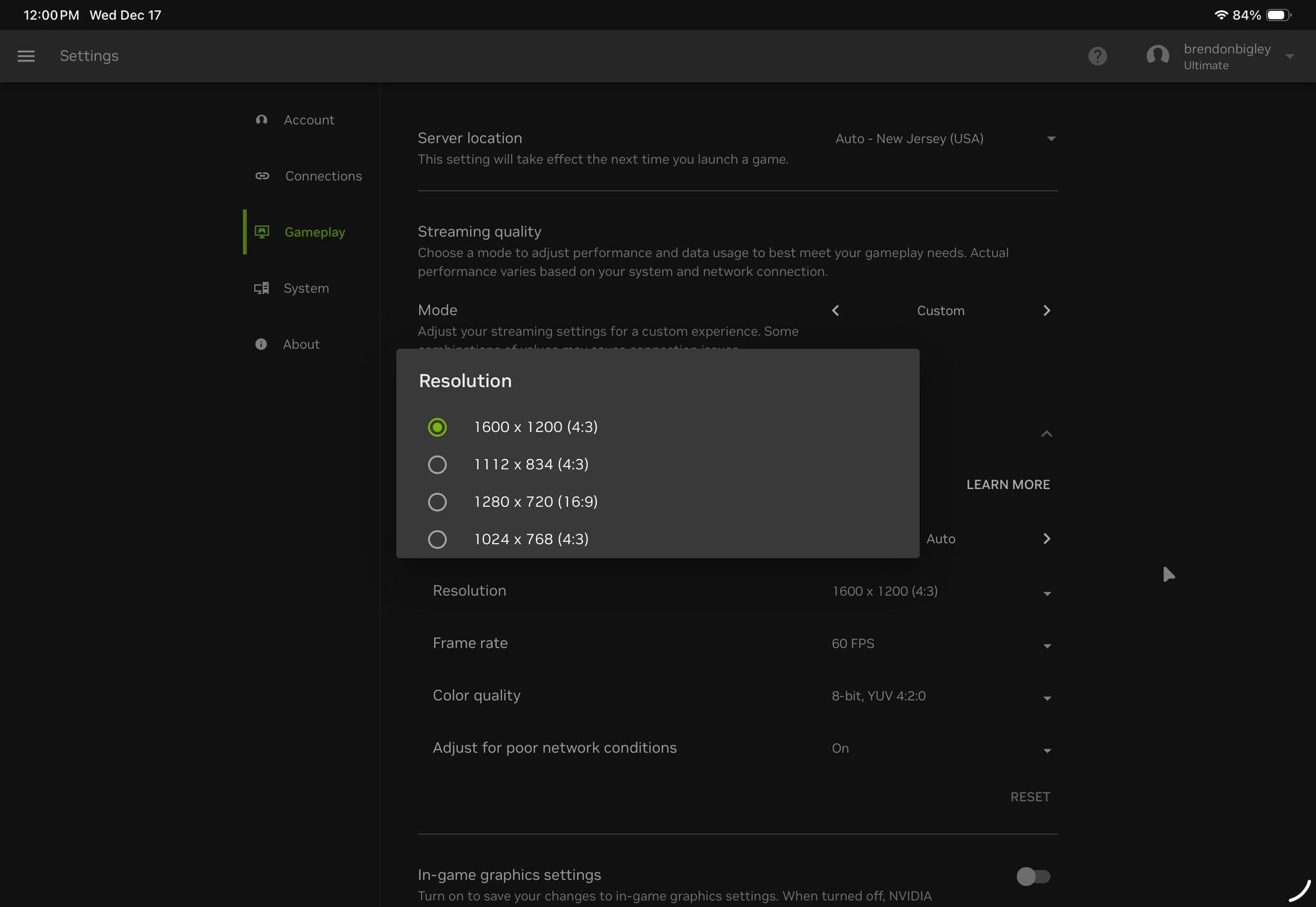This screenshot has height=907, width=1316.
Task: Click the About info icon
Action: [x=261, y=344]
